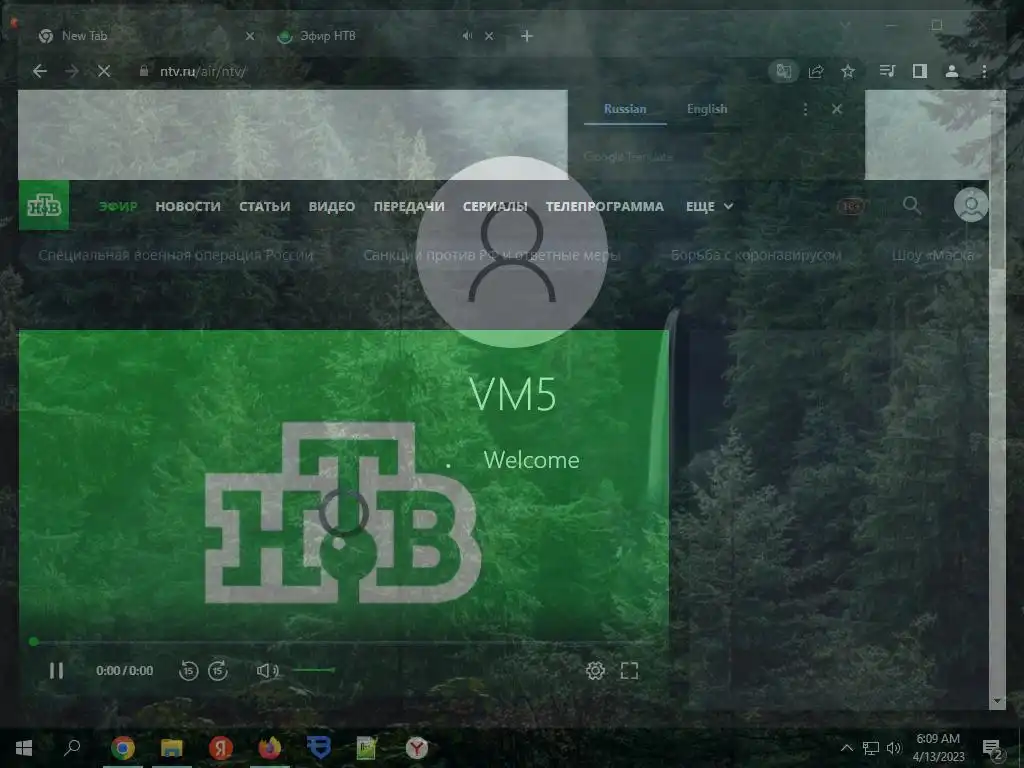This screenshot has height=768, width=1024.
Task: Open the Google Translate icon
Action: 784,71
